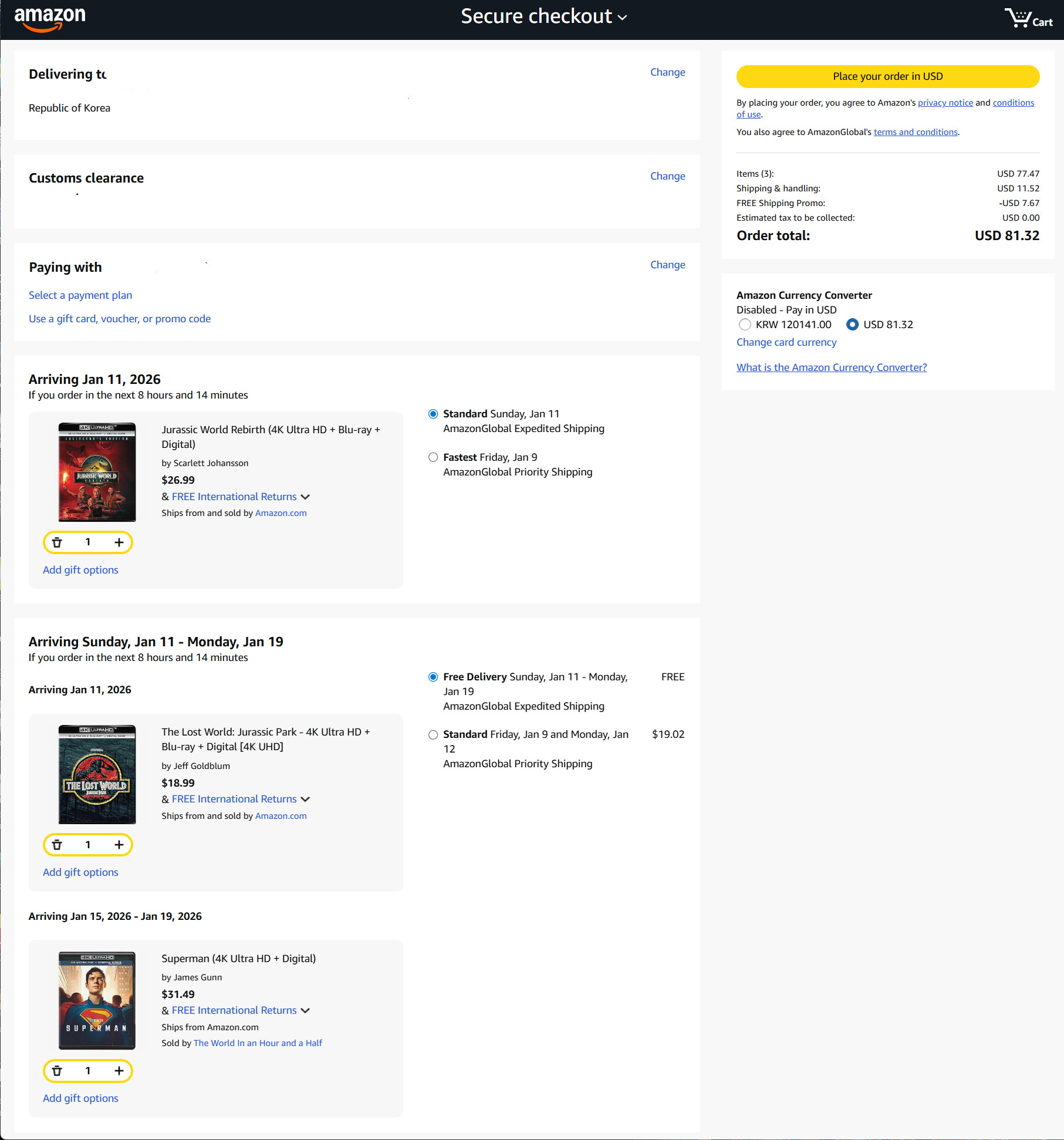Select Free Delivery Jan 11 - Jan 19
1064x1140 pixels.
point(433,677)
